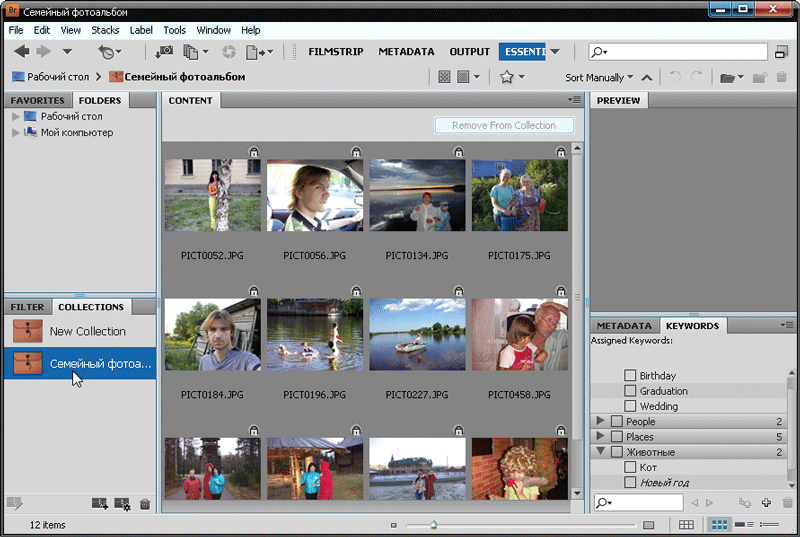Tick the Кот keyword checkbox
The height and width of the screenshot is (537, 800).
pyautogui.click(x=630, y=467)
